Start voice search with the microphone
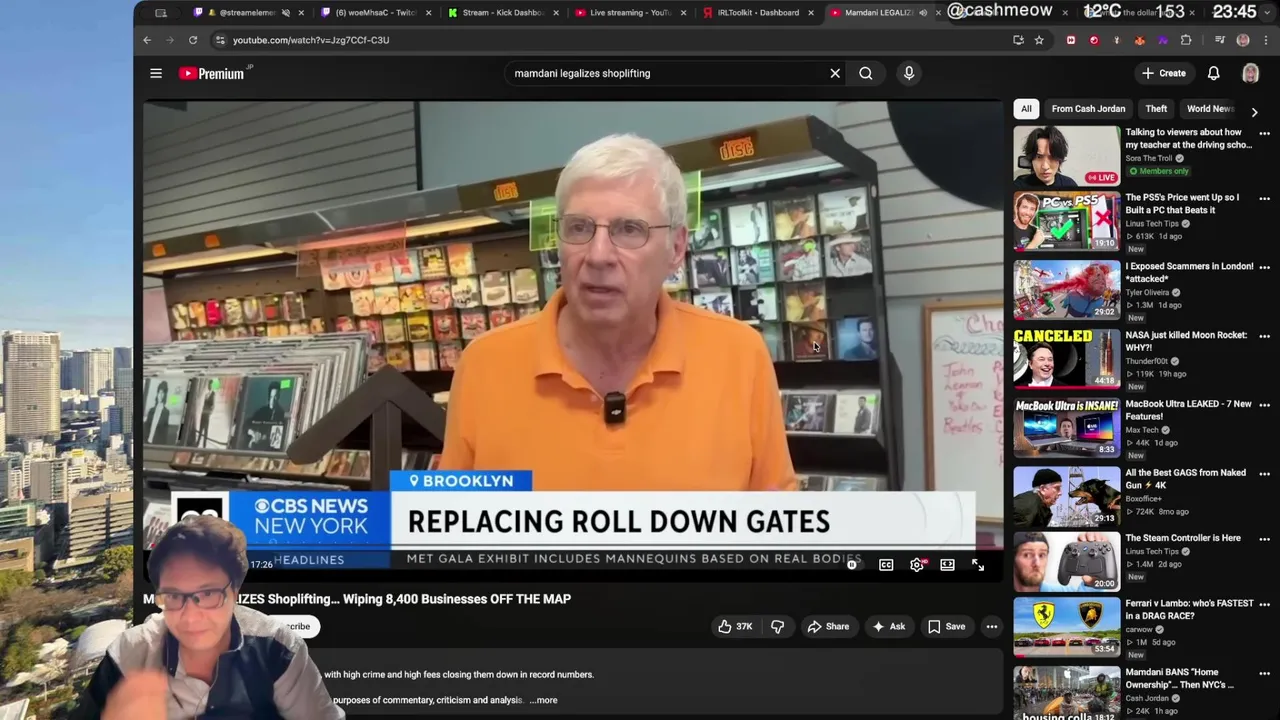Image resolution: width=1280 pixels, height=720 pixels. pos(909,73)
